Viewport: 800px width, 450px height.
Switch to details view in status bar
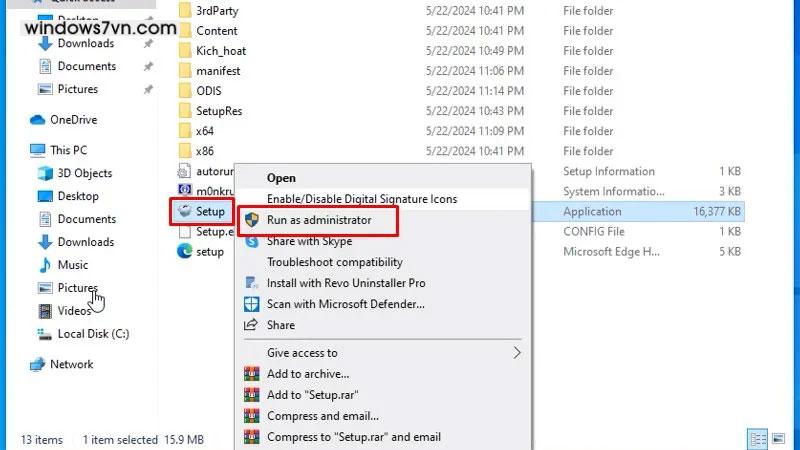click(x=759, y=439)
